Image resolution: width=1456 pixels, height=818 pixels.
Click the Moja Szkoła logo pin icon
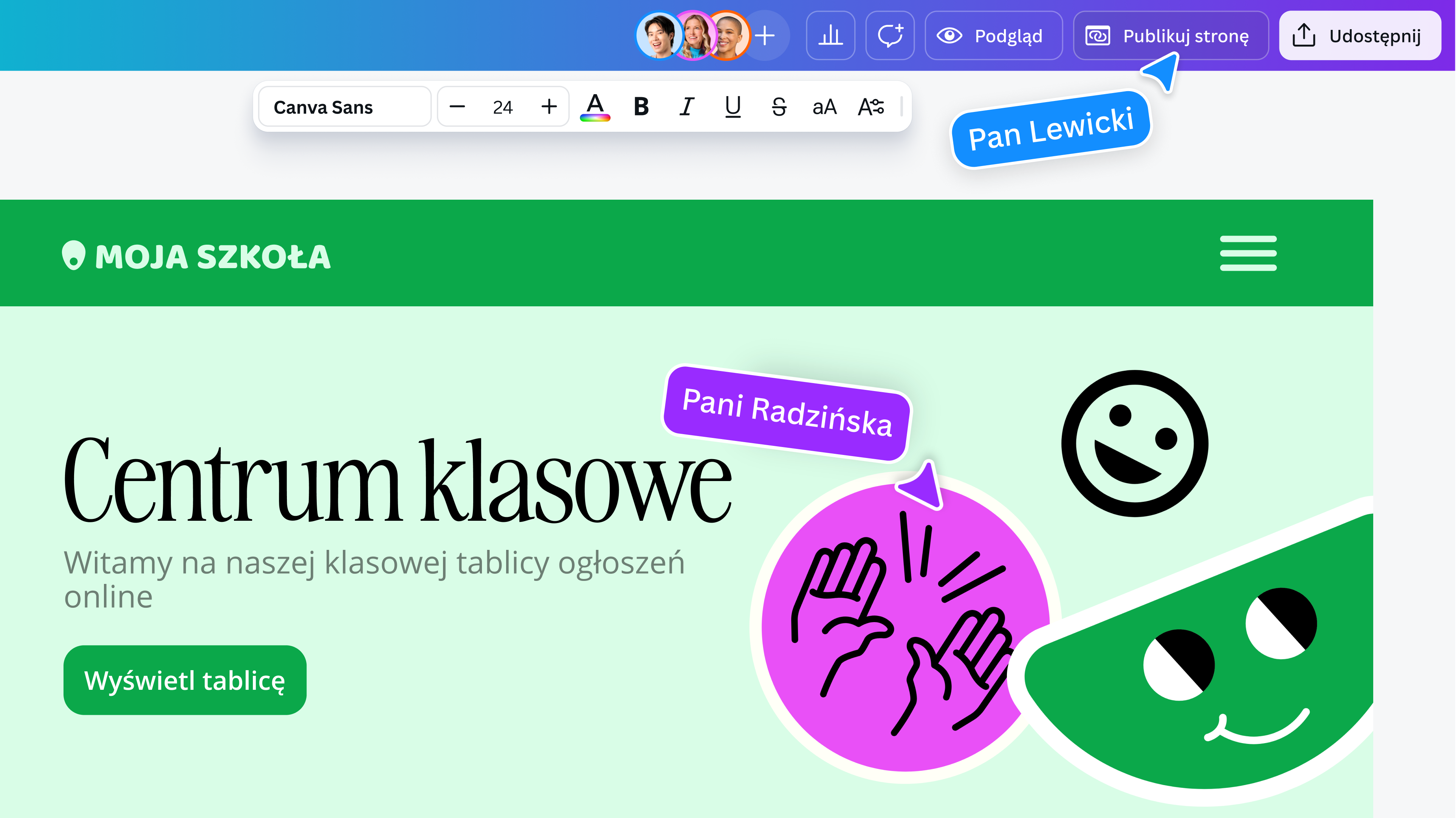73,256
